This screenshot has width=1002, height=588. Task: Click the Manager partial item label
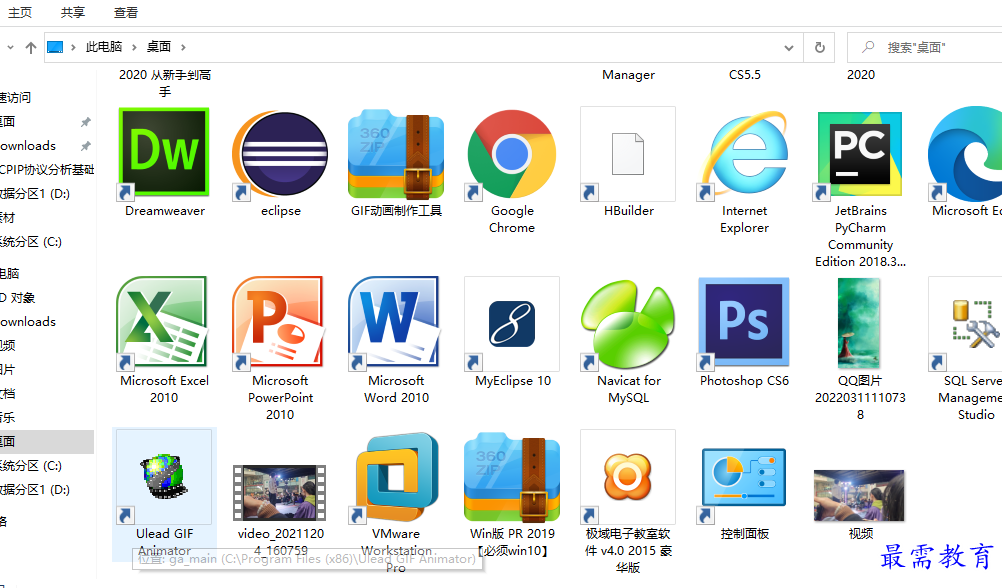click(x=628, y=75)
